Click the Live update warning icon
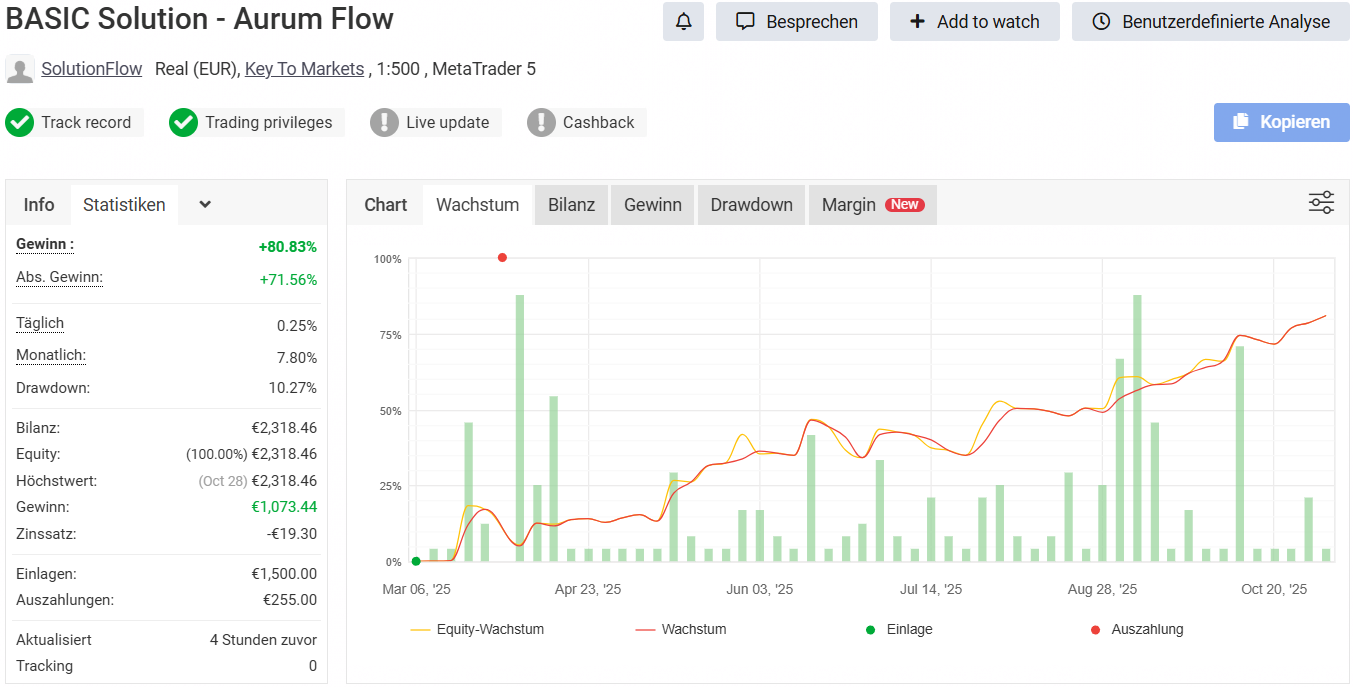Viewport: 1353px width, 687px height. coord(384,122)
